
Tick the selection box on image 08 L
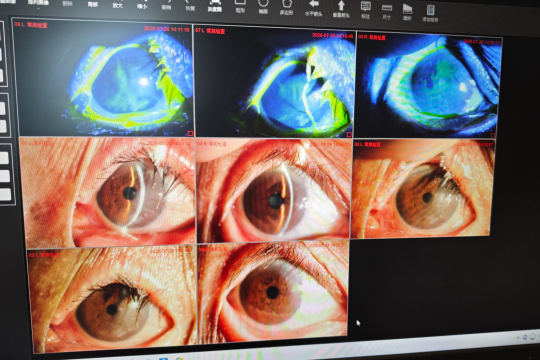pos(190,133)
